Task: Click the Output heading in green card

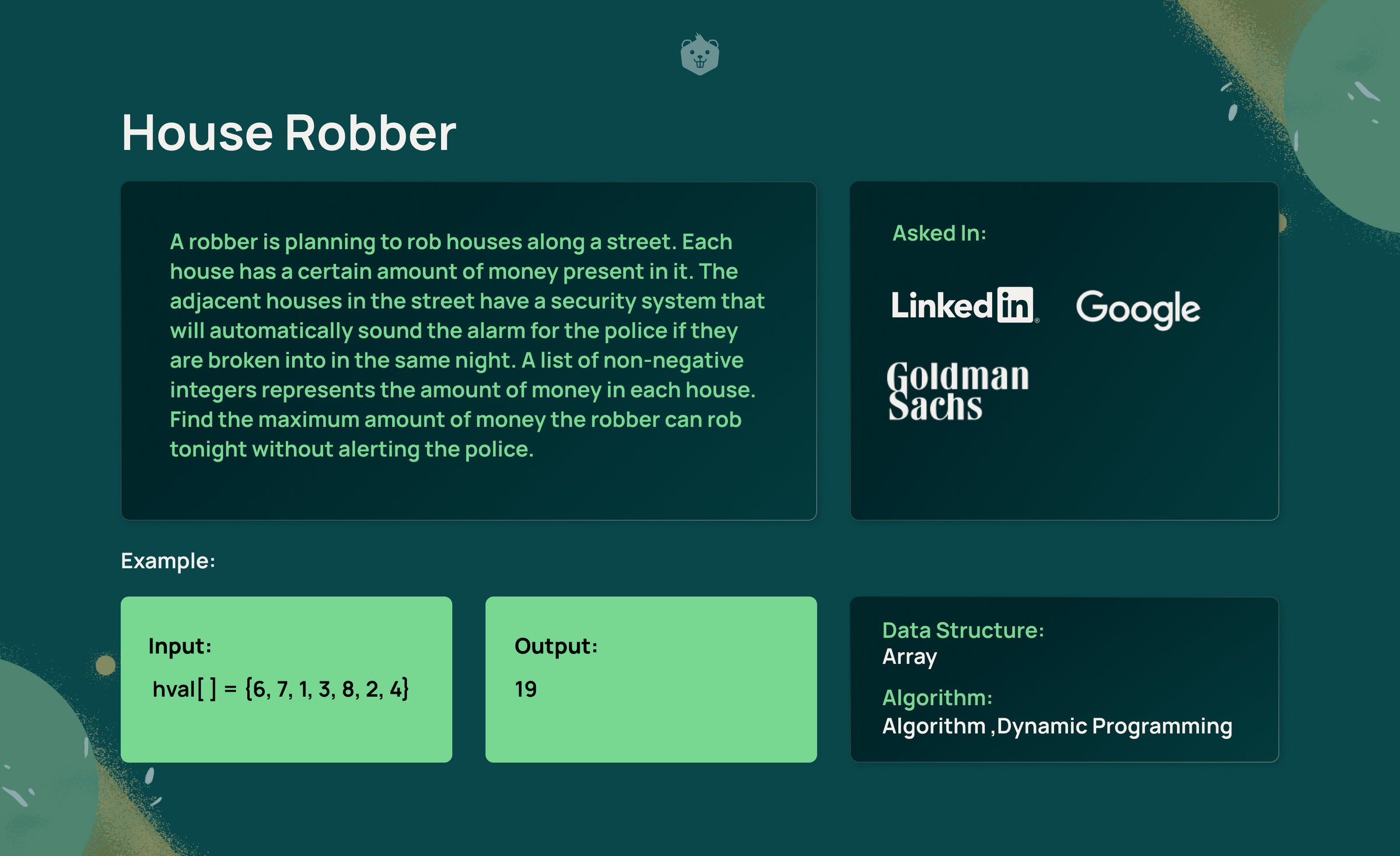Action: 556,646
